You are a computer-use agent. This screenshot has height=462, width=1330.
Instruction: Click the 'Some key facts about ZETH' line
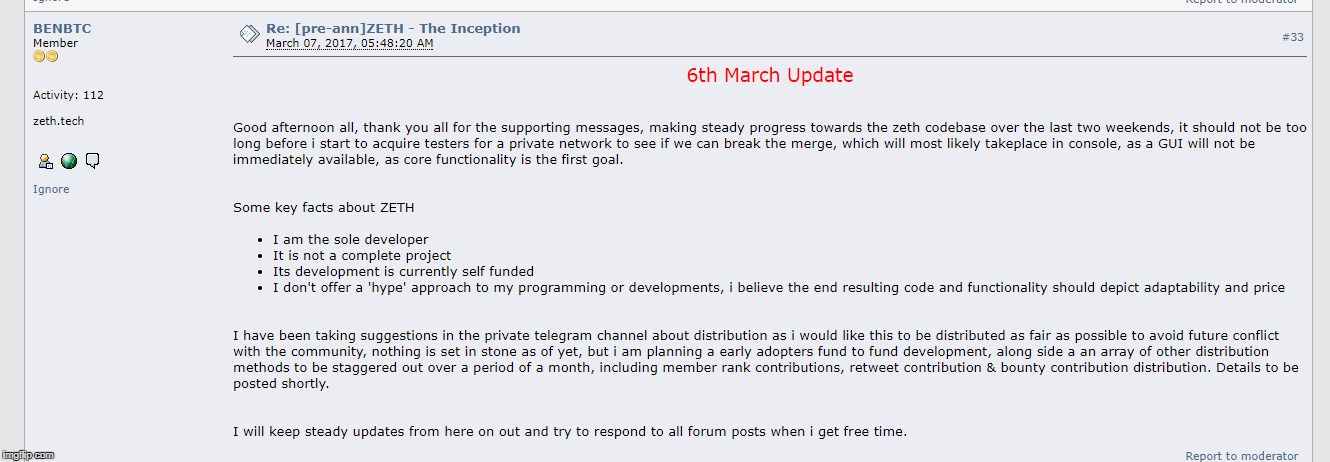[324, 208]
